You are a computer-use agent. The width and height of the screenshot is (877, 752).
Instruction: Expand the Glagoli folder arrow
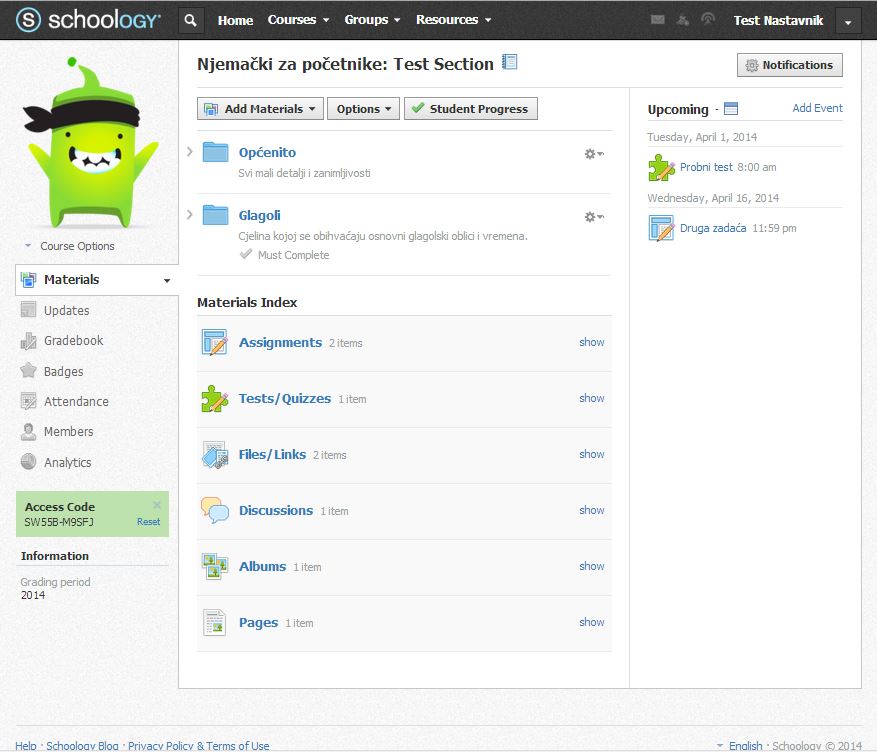pos(190,215)
